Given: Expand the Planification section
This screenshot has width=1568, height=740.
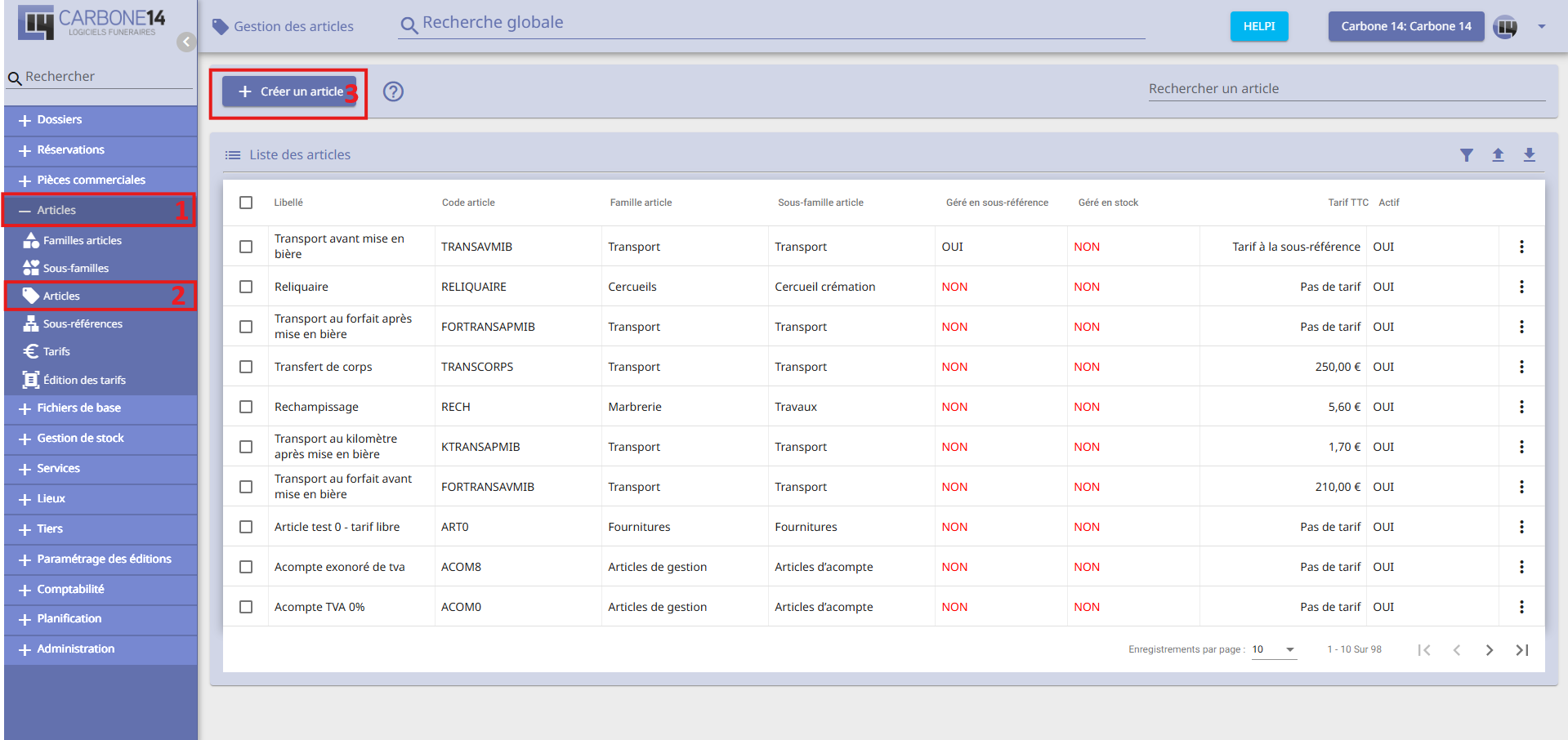Looking at the screenshot, I should click(101, 619).
